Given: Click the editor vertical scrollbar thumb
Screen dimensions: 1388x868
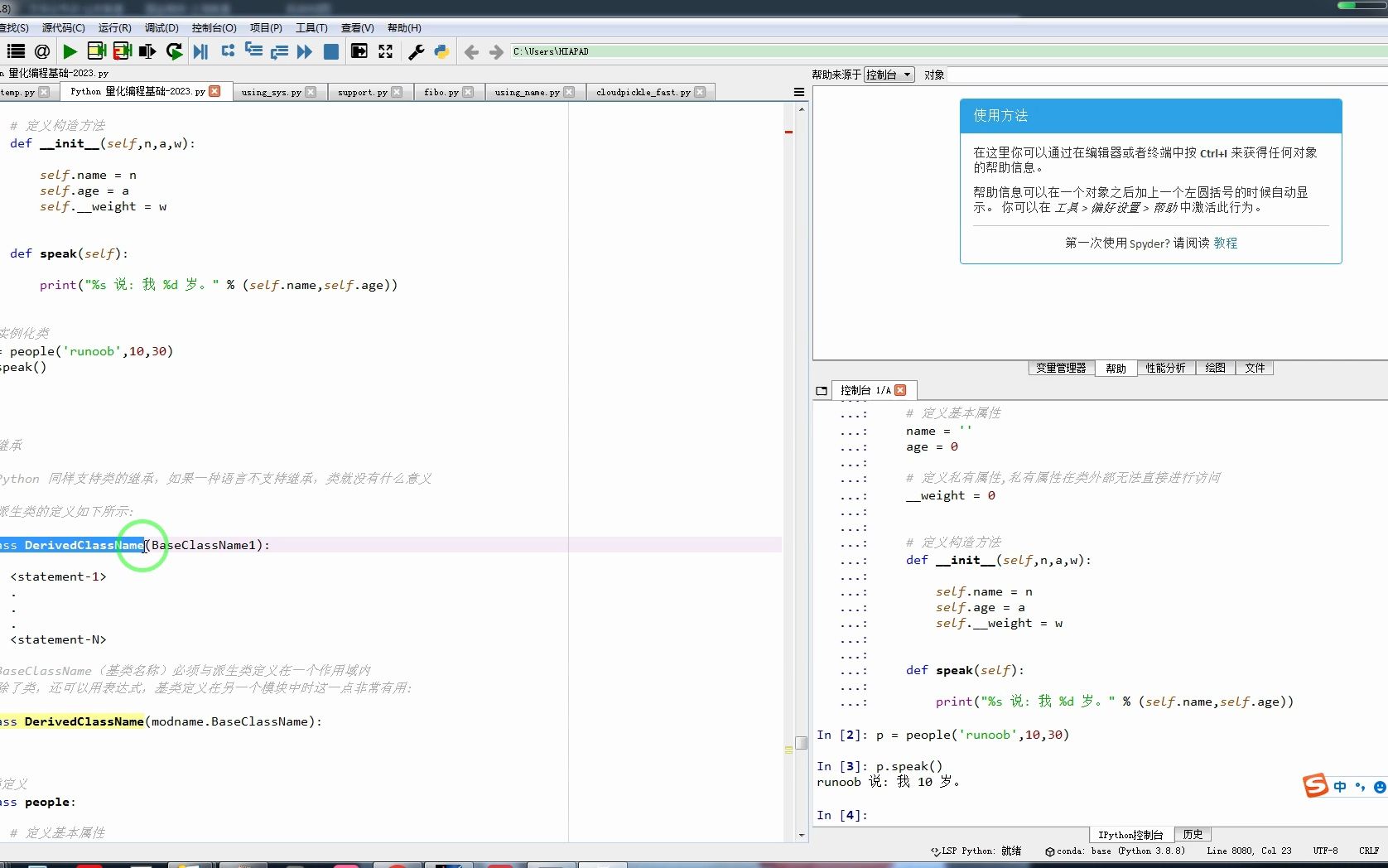Looking at the screenshot, I should pyautogui.click(x=801, y=743).
